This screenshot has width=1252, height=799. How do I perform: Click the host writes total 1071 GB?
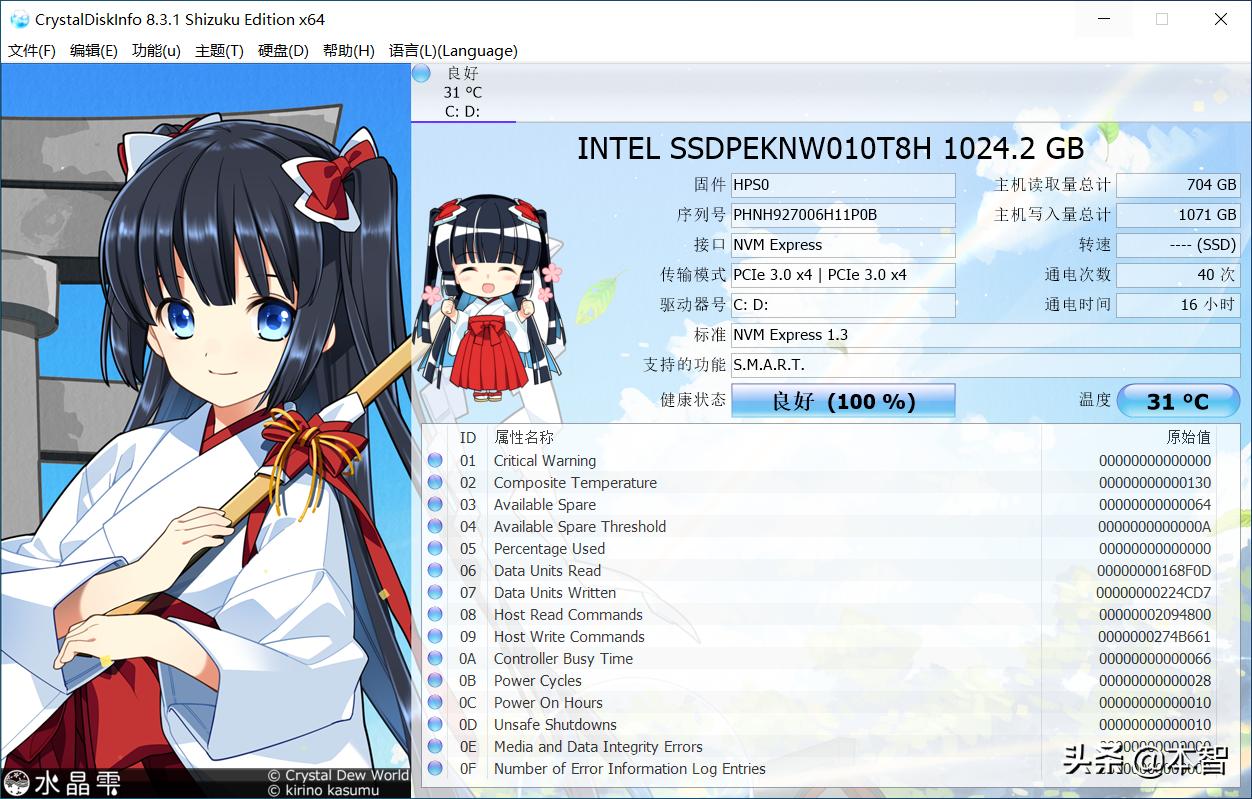1178,215
